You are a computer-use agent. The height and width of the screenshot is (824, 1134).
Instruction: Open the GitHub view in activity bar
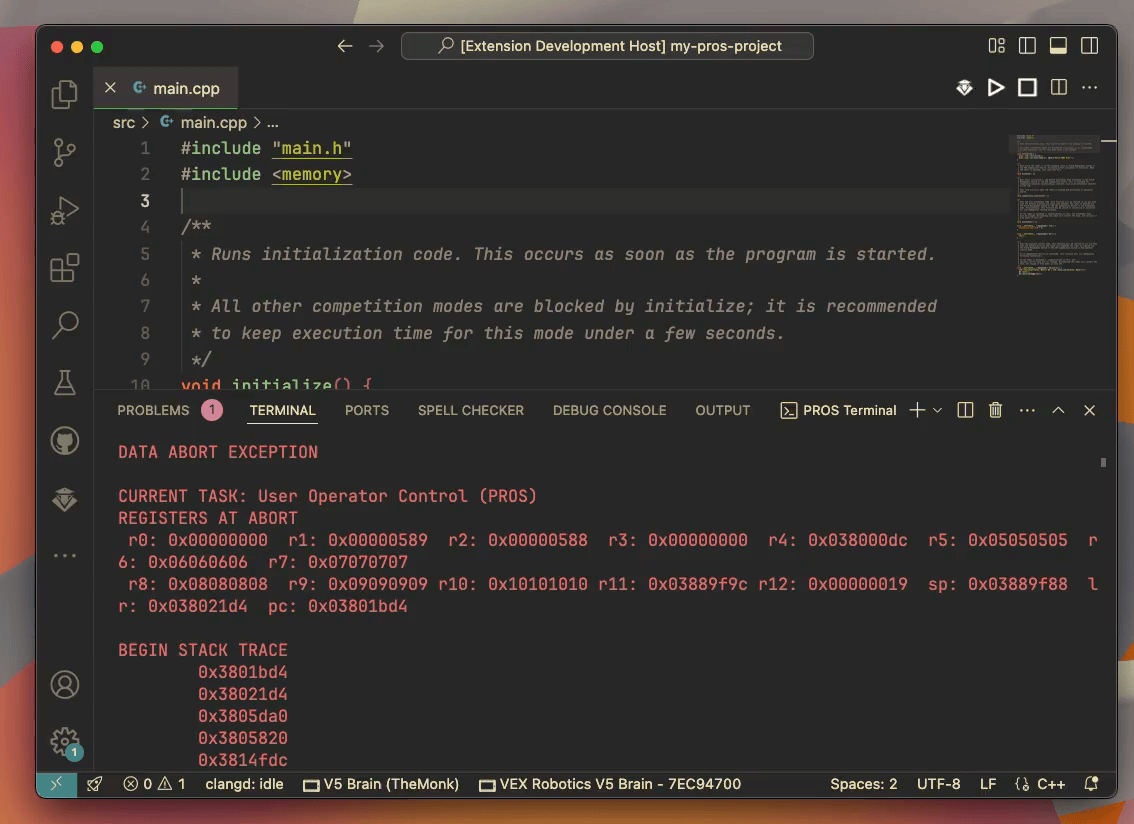pos(64,441)
